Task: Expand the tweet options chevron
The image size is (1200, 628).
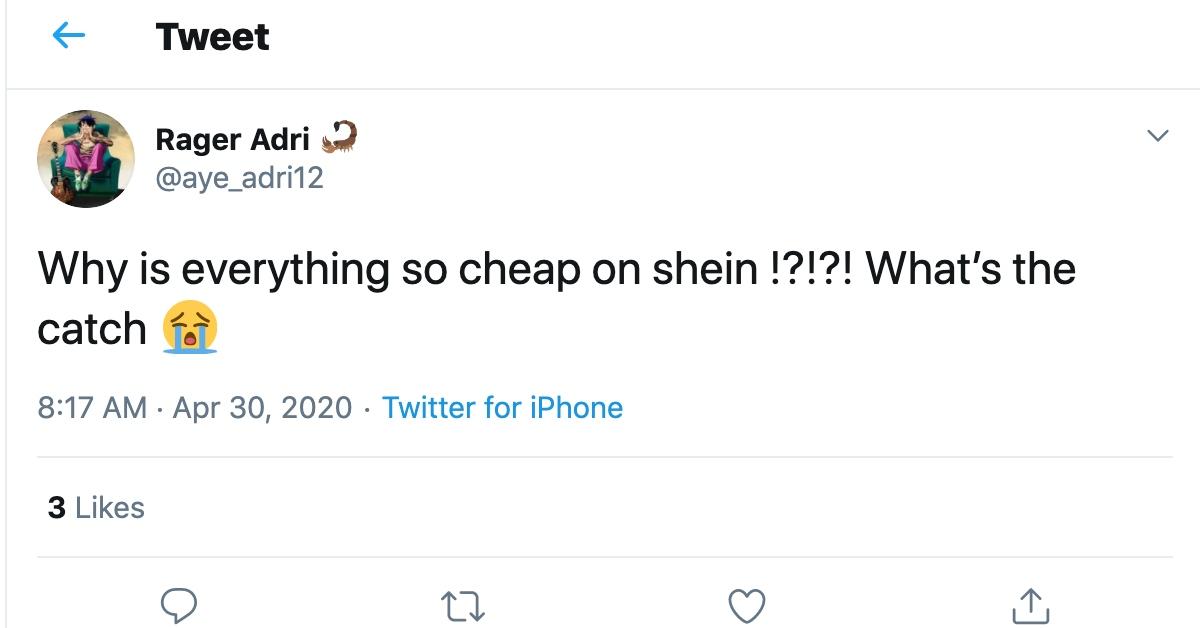Action: click(1156, 136)
